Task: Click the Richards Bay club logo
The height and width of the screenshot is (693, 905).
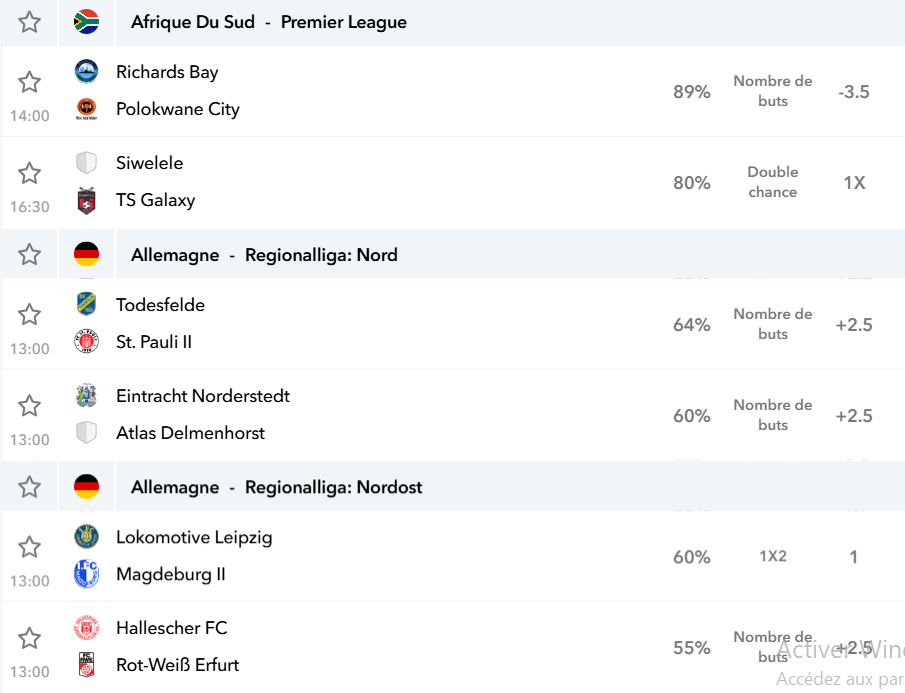Action: point(87,72)
